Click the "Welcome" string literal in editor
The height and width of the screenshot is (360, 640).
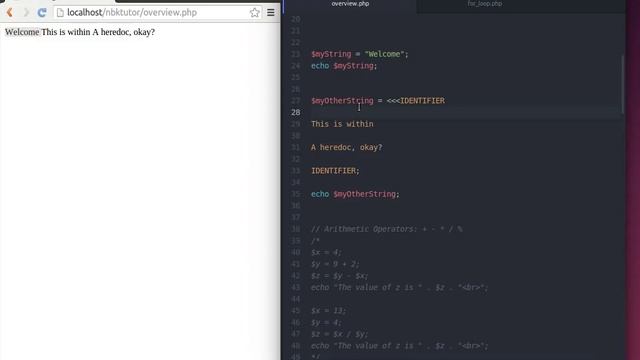coord(384,54)
